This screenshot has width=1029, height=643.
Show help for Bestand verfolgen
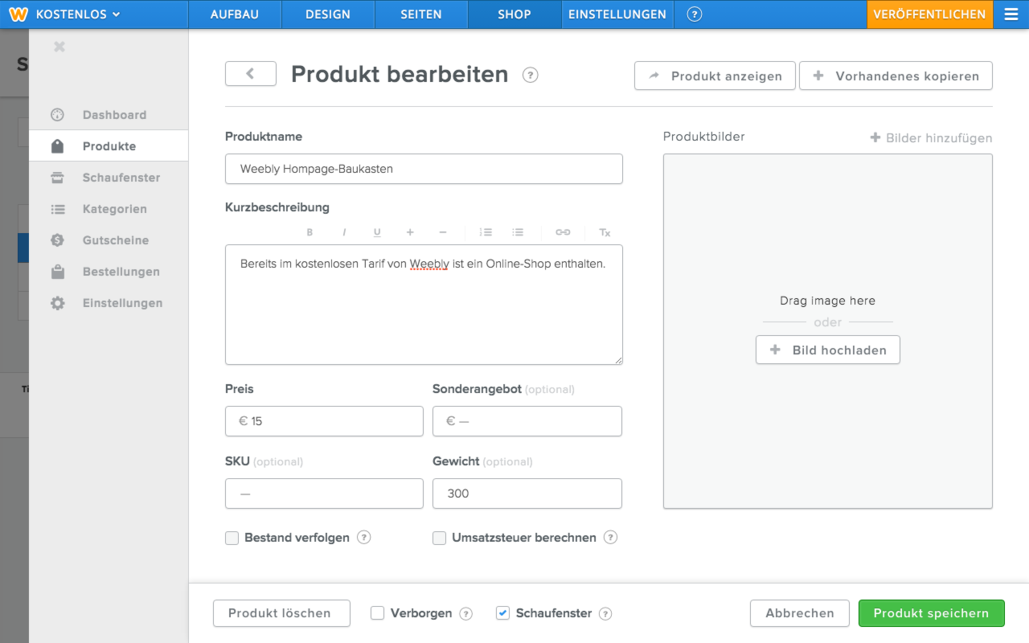click(364, 537)
